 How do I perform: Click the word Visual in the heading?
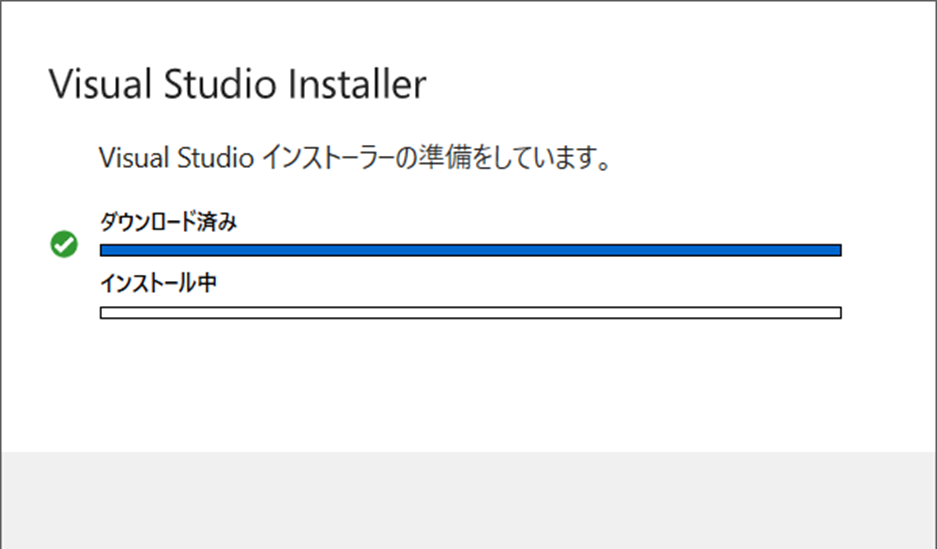98,84
